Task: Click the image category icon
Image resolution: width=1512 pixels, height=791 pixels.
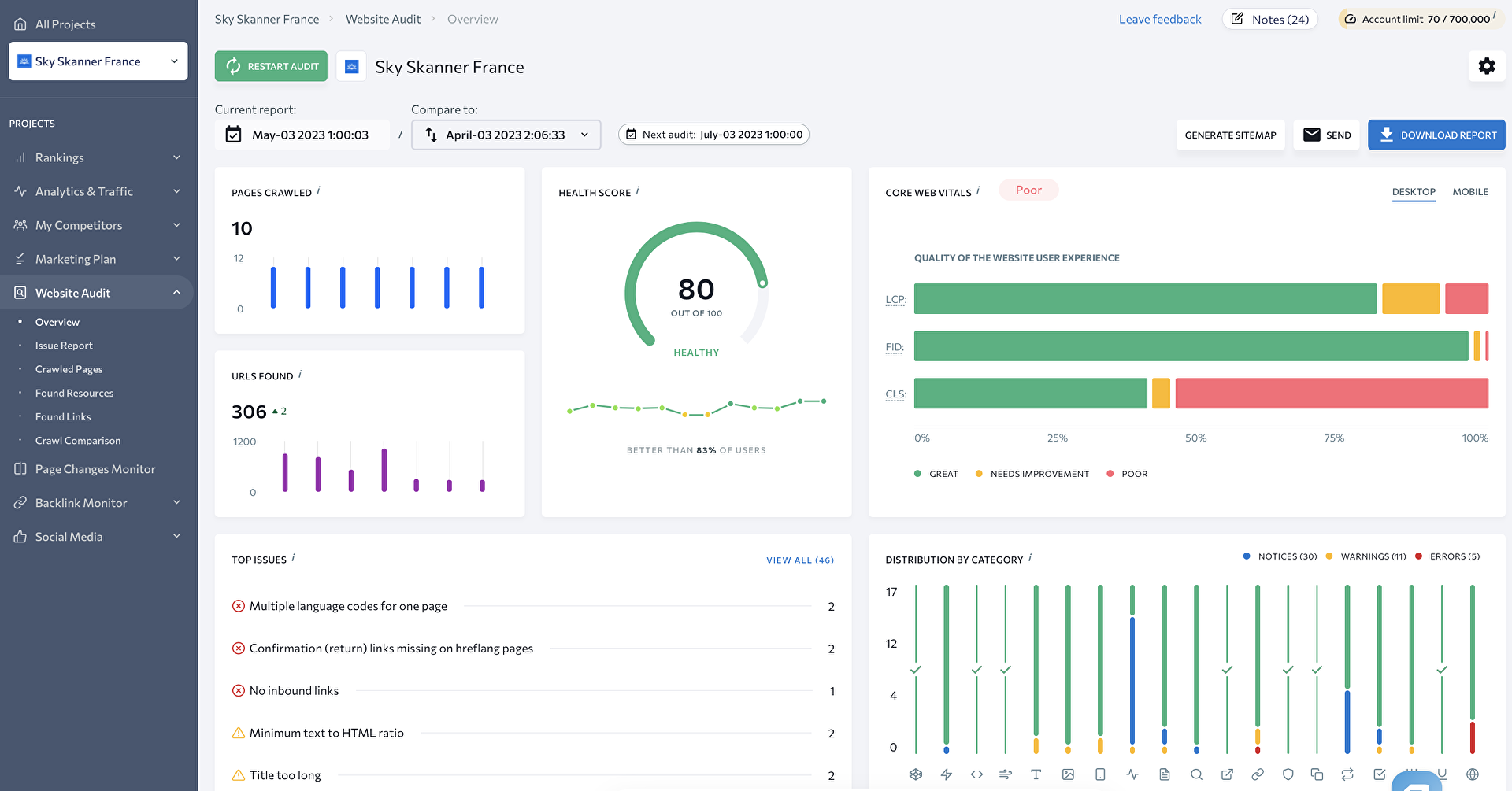Action: point(1068,774)
